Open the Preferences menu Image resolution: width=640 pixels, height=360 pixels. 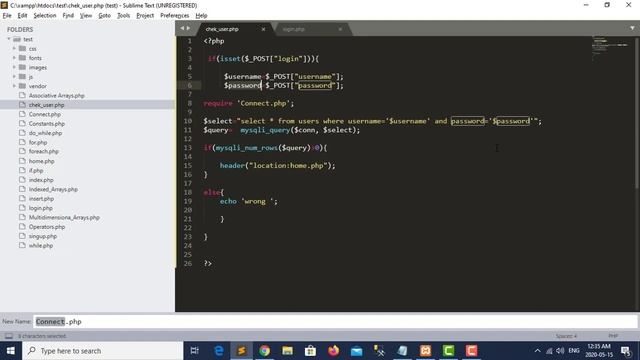coord(174,16)
